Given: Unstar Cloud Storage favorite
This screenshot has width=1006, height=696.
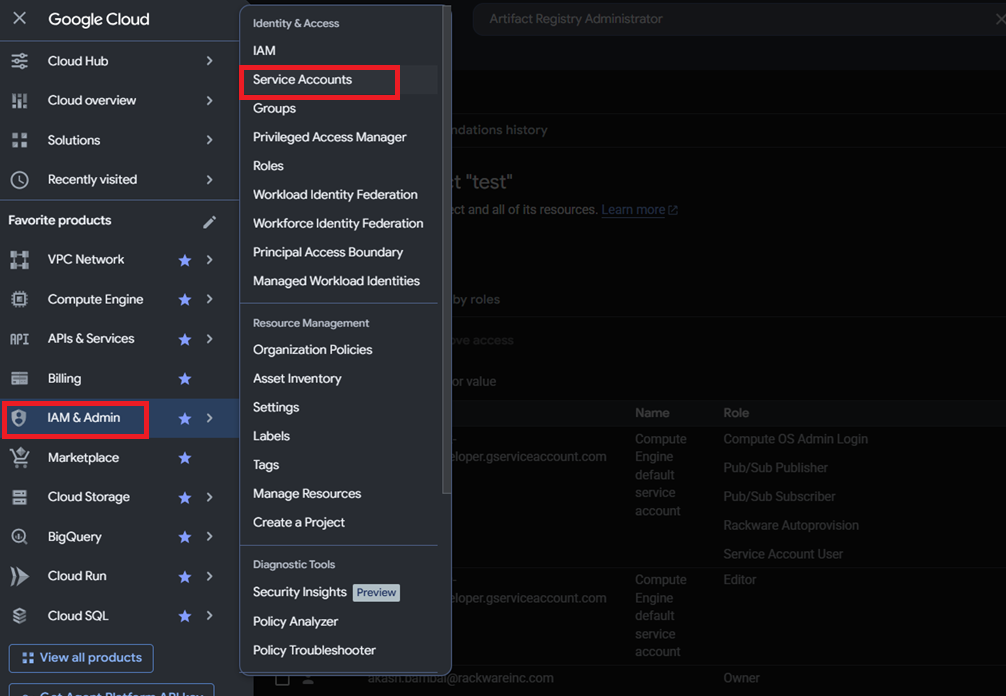Looking at the screenshot, I should (185, 497).
